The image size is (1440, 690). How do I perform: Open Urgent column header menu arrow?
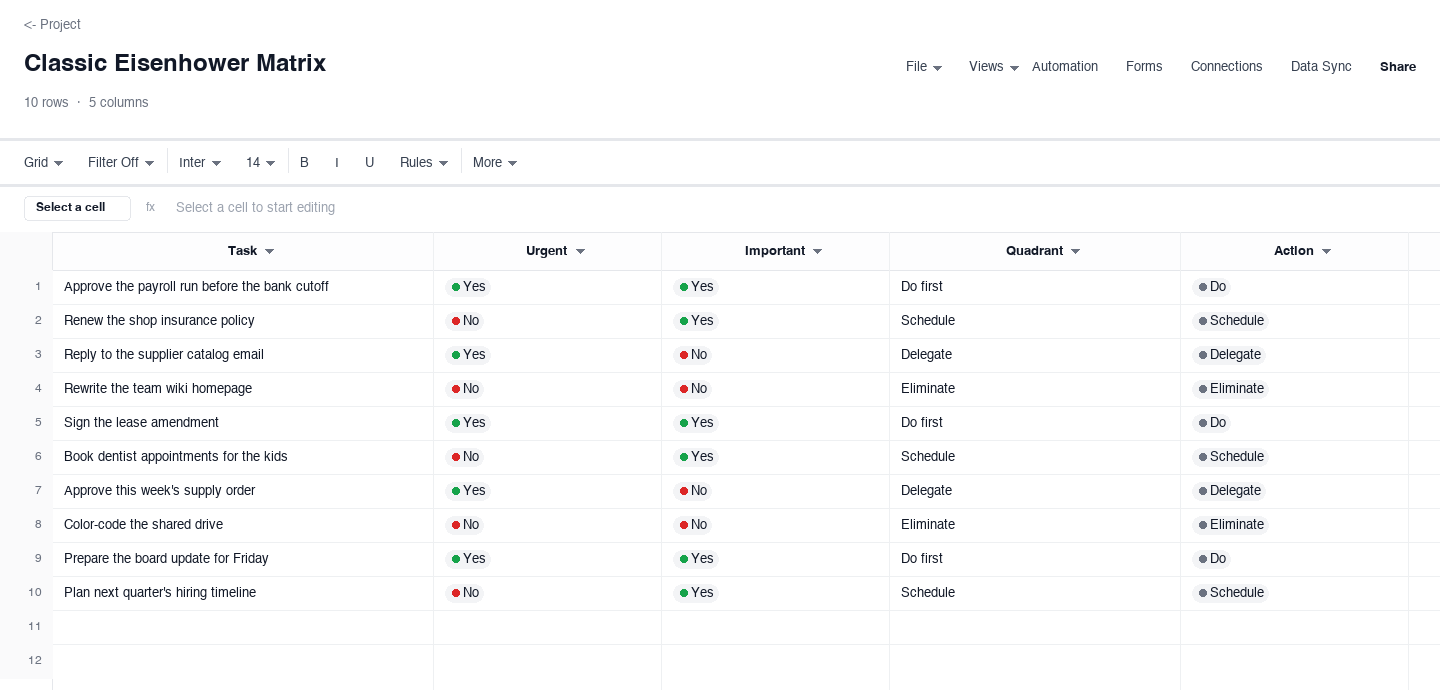click(x=580, y=252)
